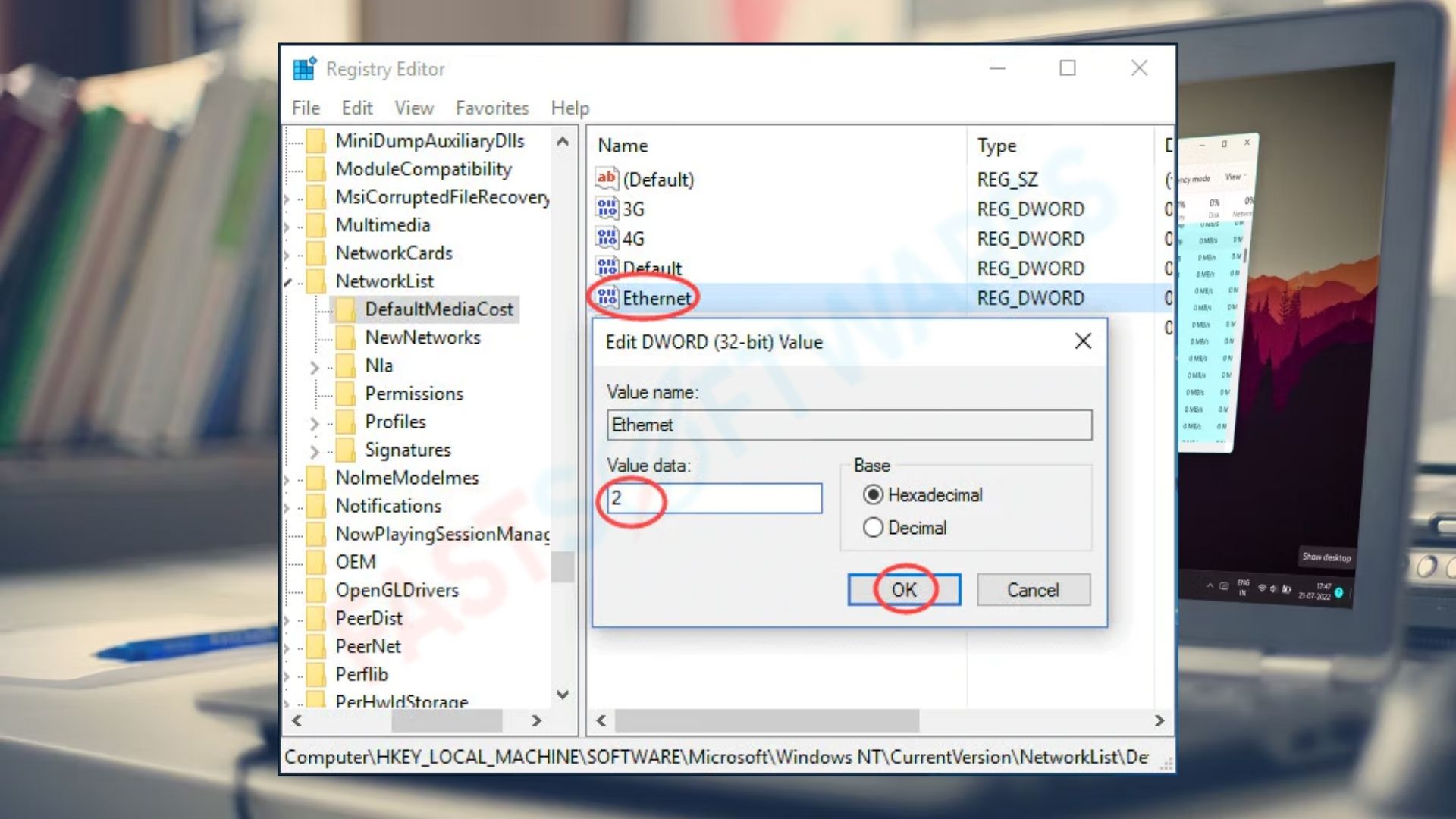Click the Signatures folder icon
This screenshot has height=819, width=1456.
346,450
